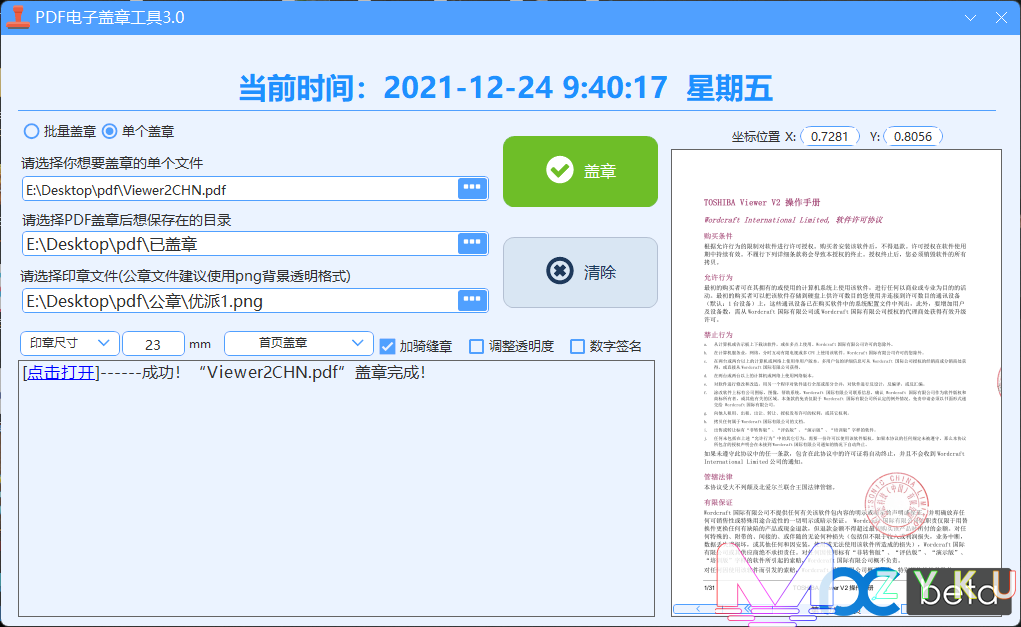The height and width of the screenshot is (627, 1021).
Task: Click the PDF page preview title TOSHIBA Viewer V2
Action: (x=761, y=202)
